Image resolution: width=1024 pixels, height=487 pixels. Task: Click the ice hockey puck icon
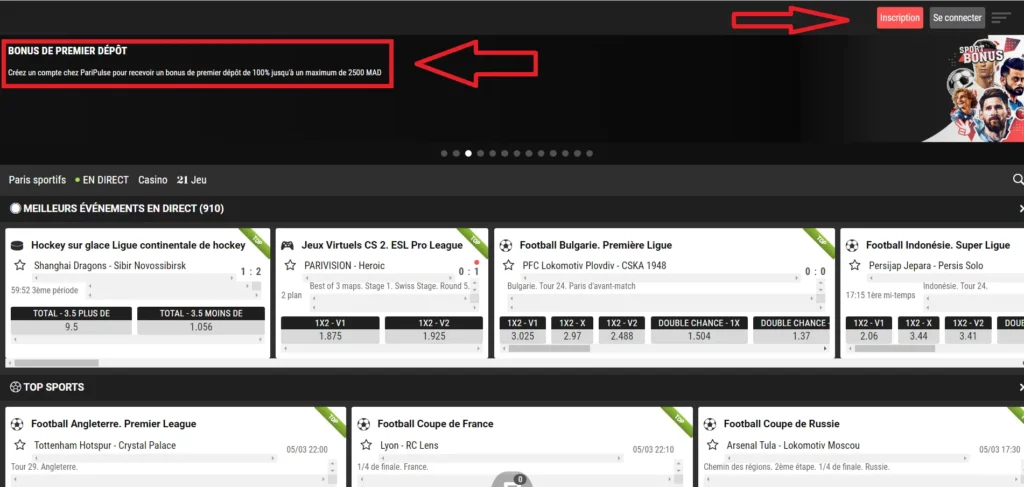[x=17, y=245]
